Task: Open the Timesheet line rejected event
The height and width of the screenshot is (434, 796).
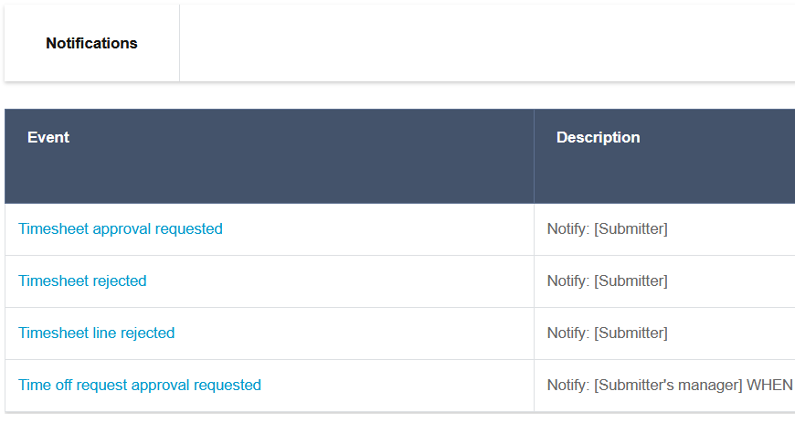Action: (x=96, y=333)
